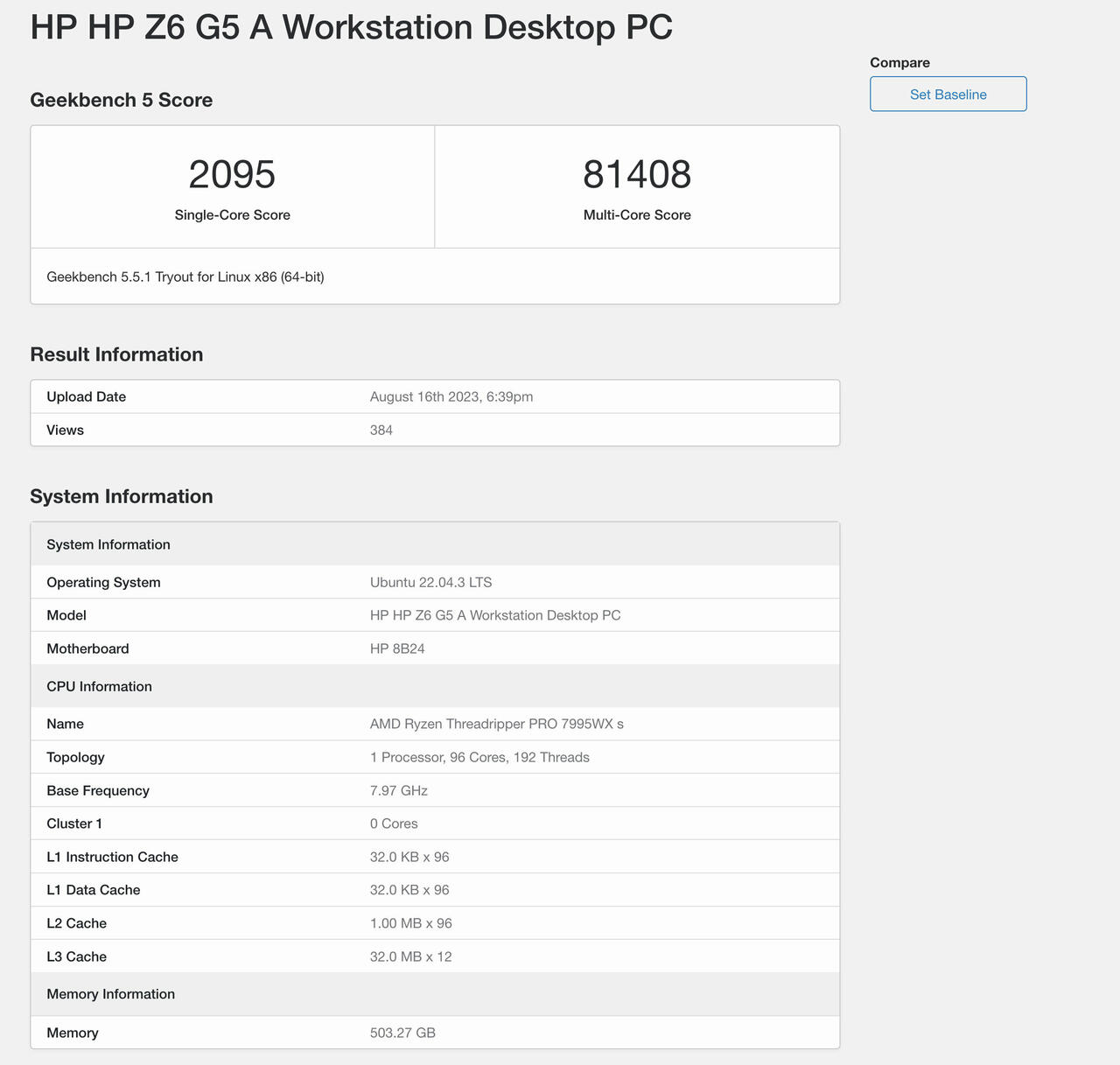1120x1065 pixels.
Task: Select the value Ubuntu 22.04.3 LTS
Action: point(431,582)
